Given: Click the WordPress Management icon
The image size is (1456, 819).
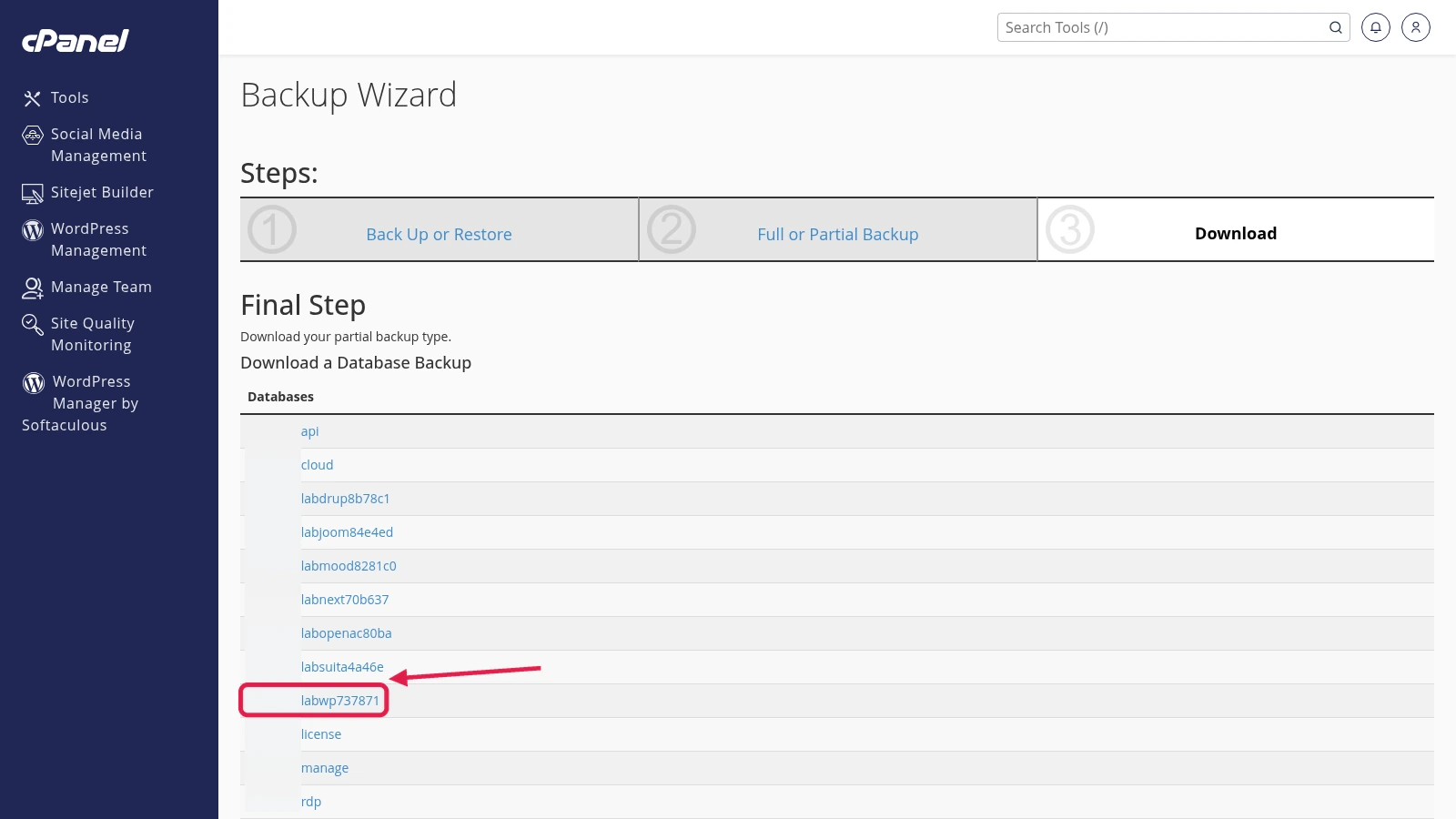Looking at the screenshot, I should tap(33, 229).
